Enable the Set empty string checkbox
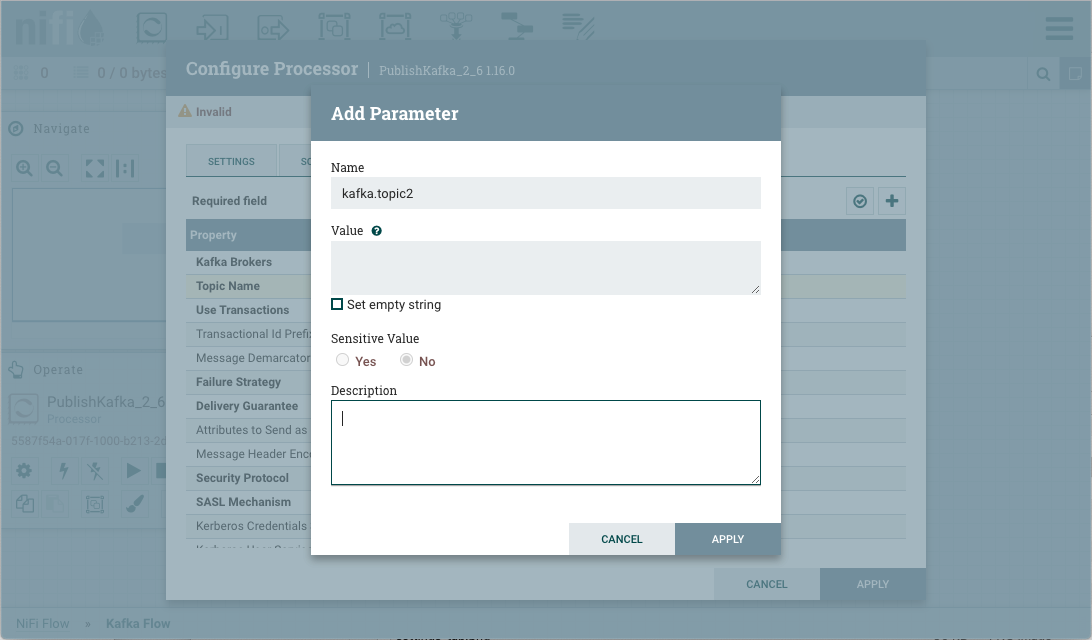The height and width of the screenshot is (640, 1092). tap(337, 304)
